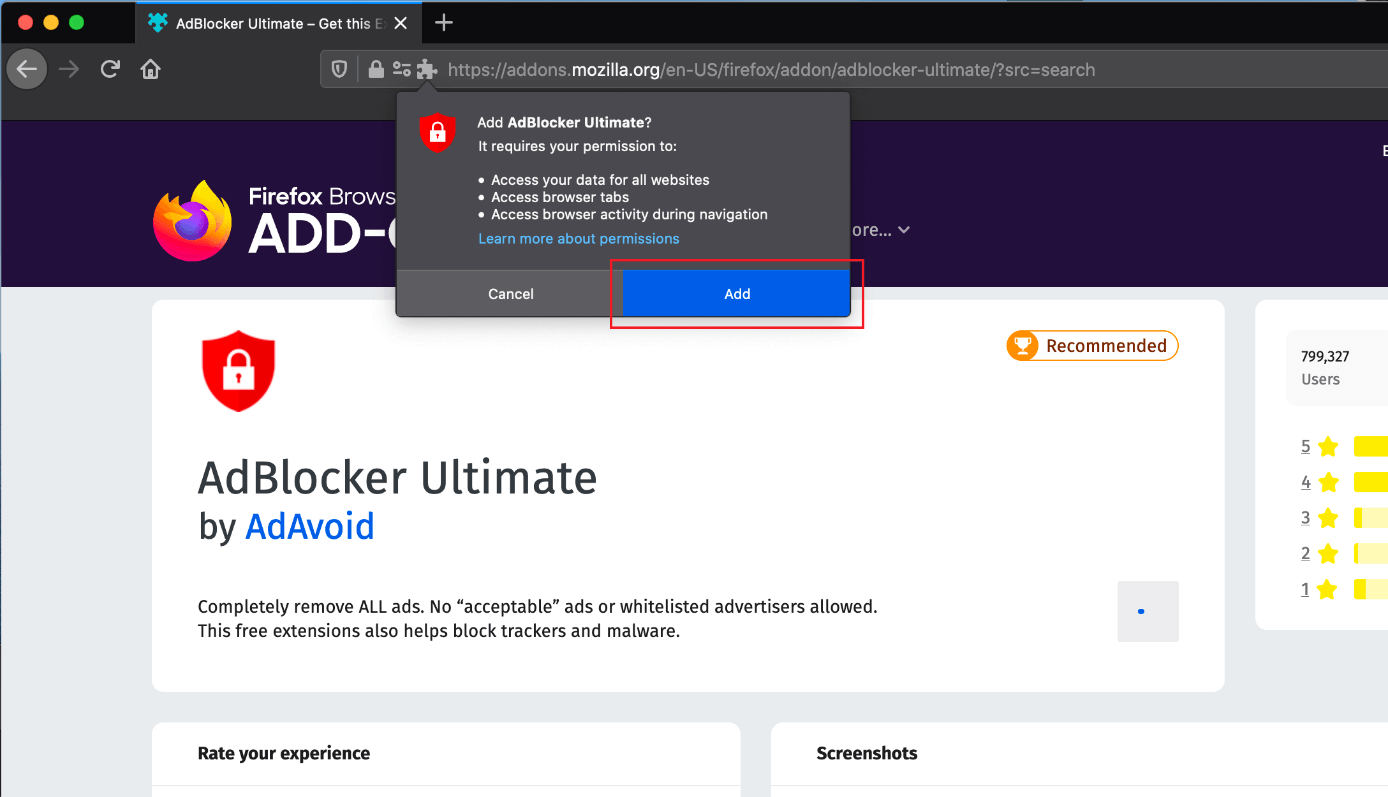
Task: Click the forward navigation arrow
Action: [69, 69]
